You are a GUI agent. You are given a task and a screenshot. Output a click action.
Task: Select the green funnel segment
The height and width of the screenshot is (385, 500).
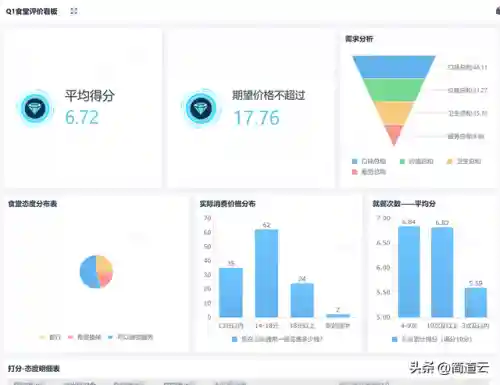(x=394, y=90)
